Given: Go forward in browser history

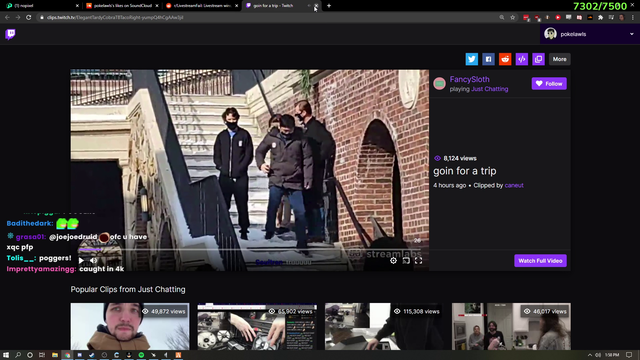Looking at the screenshot, I should (x=18, y=18).
